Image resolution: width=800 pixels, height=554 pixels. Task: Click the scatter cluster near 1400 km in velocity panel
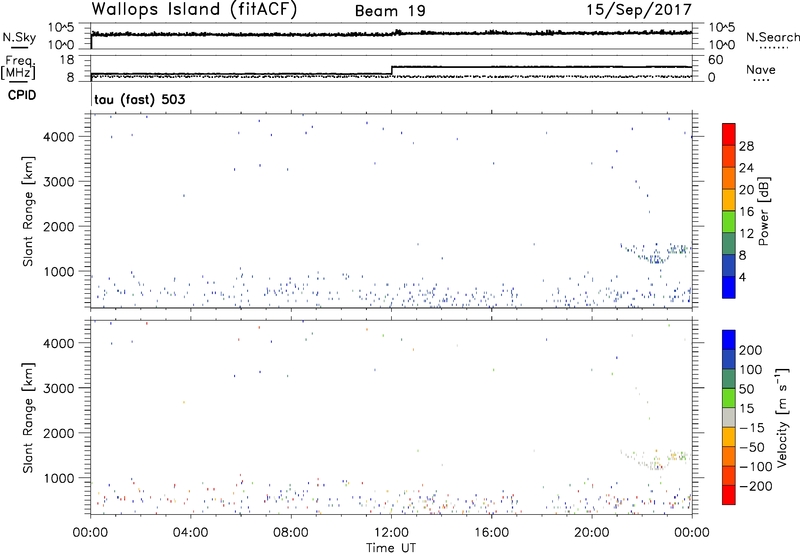pos(656,459)
